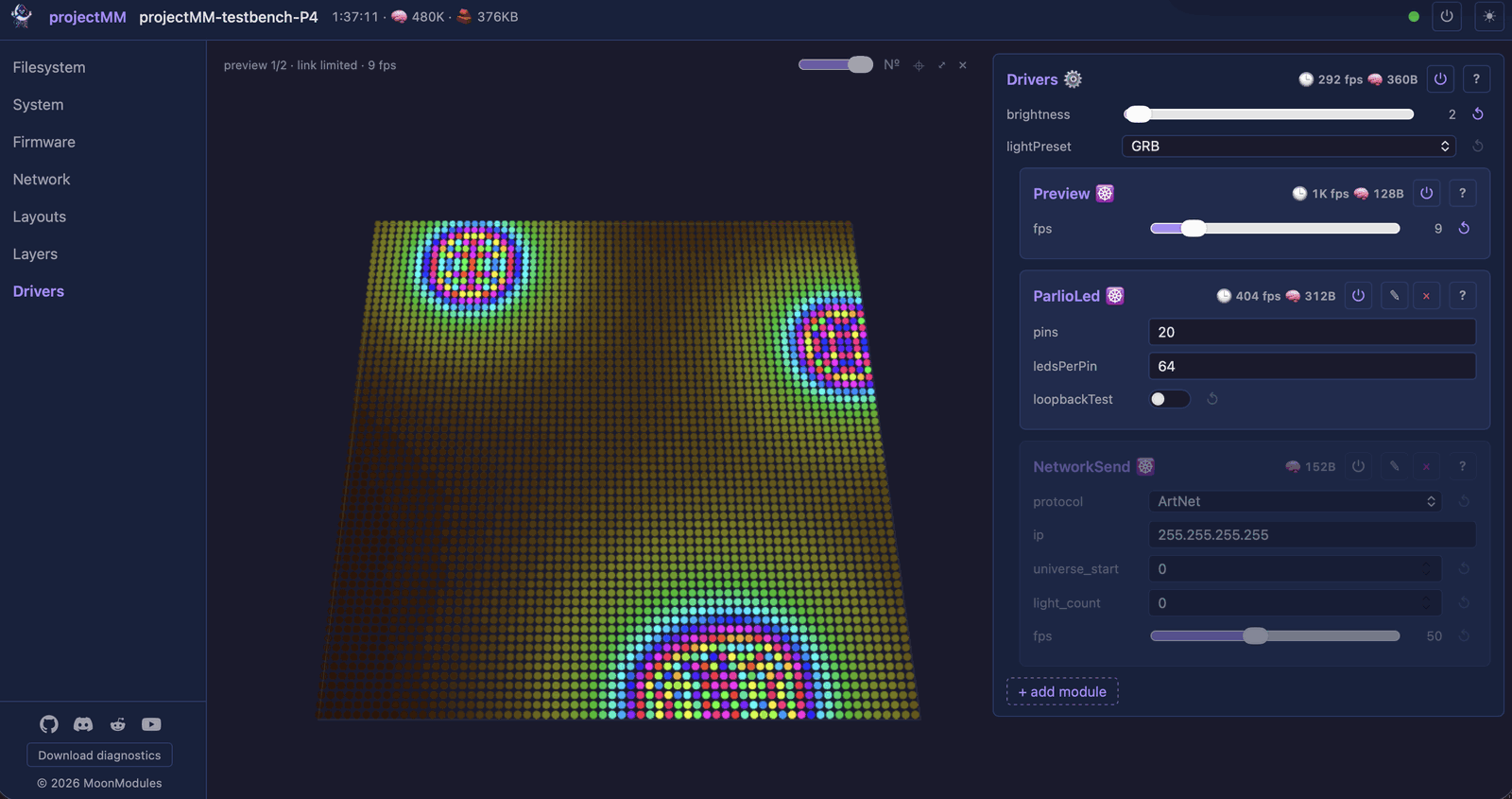Open the YouTube link icon
This screenshot has height=799, width=1512.
click(x=151, y=724)
